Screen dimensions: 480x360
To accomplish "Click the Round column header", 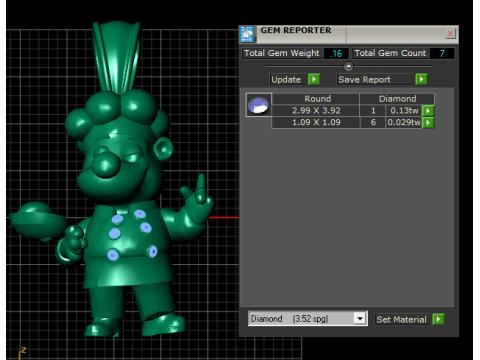I will click(x=317, y=99).
